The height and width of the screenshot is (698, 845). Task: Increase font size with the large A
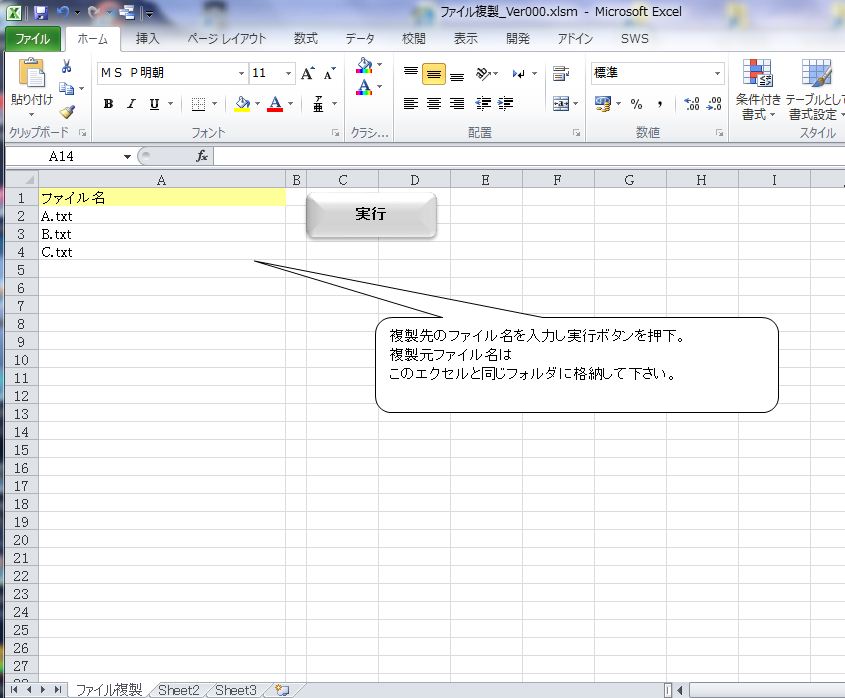pyautogui.click(x=308, y=73)
